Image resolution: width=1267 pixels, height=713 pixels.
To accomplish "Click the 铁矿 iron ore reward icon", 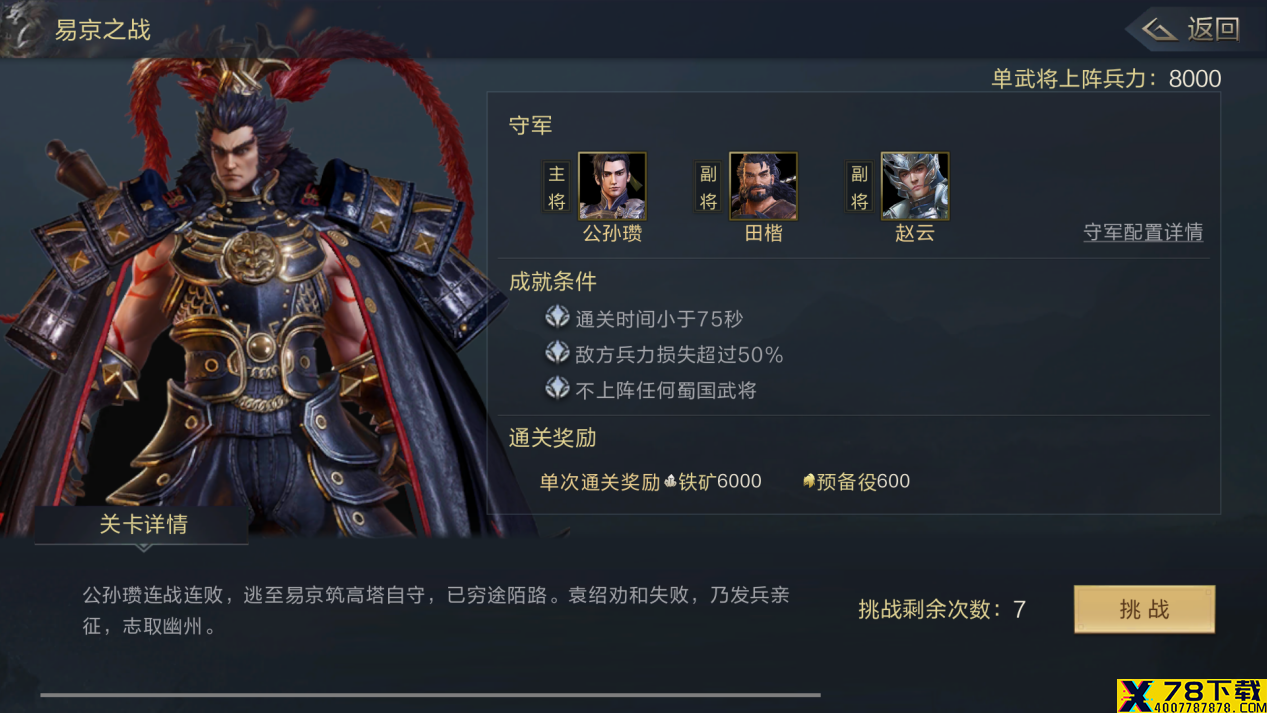I will click(671, 481).
